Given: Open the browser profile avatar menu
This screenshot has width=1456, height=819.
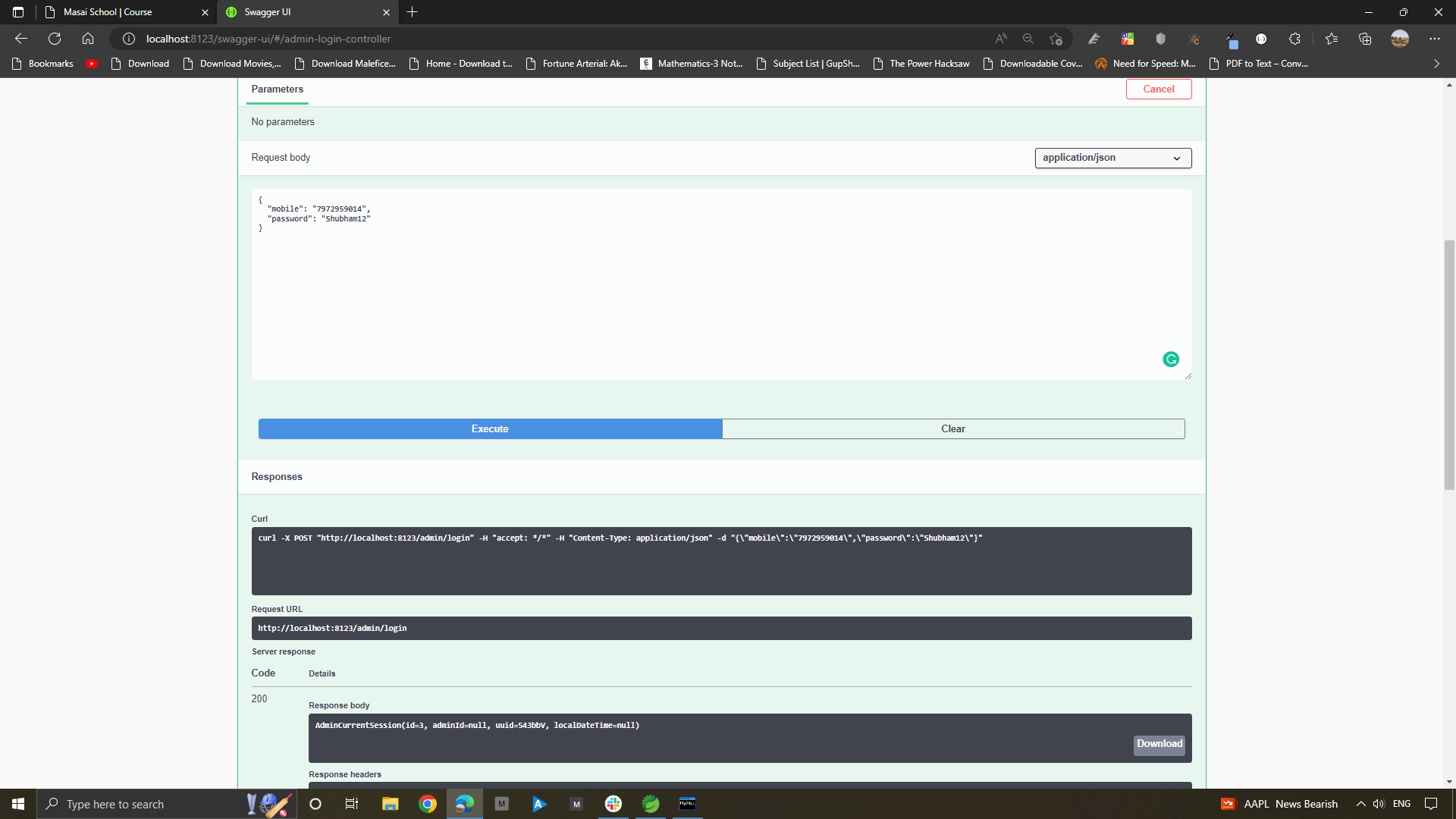Looking at the screenshot, I should pos(1401,39).
